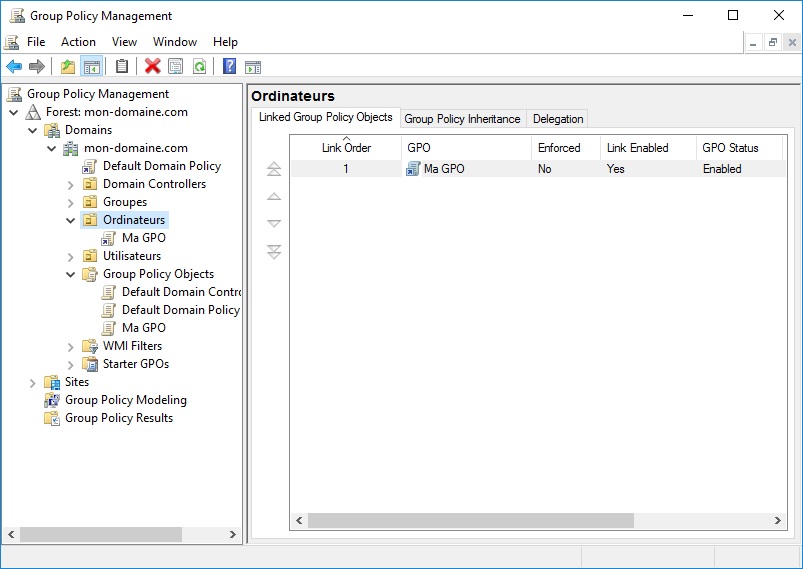Click left arrow of tree pane scrollbar
The width and height of the screenshot is (803, 569).
tap(11, 535)
